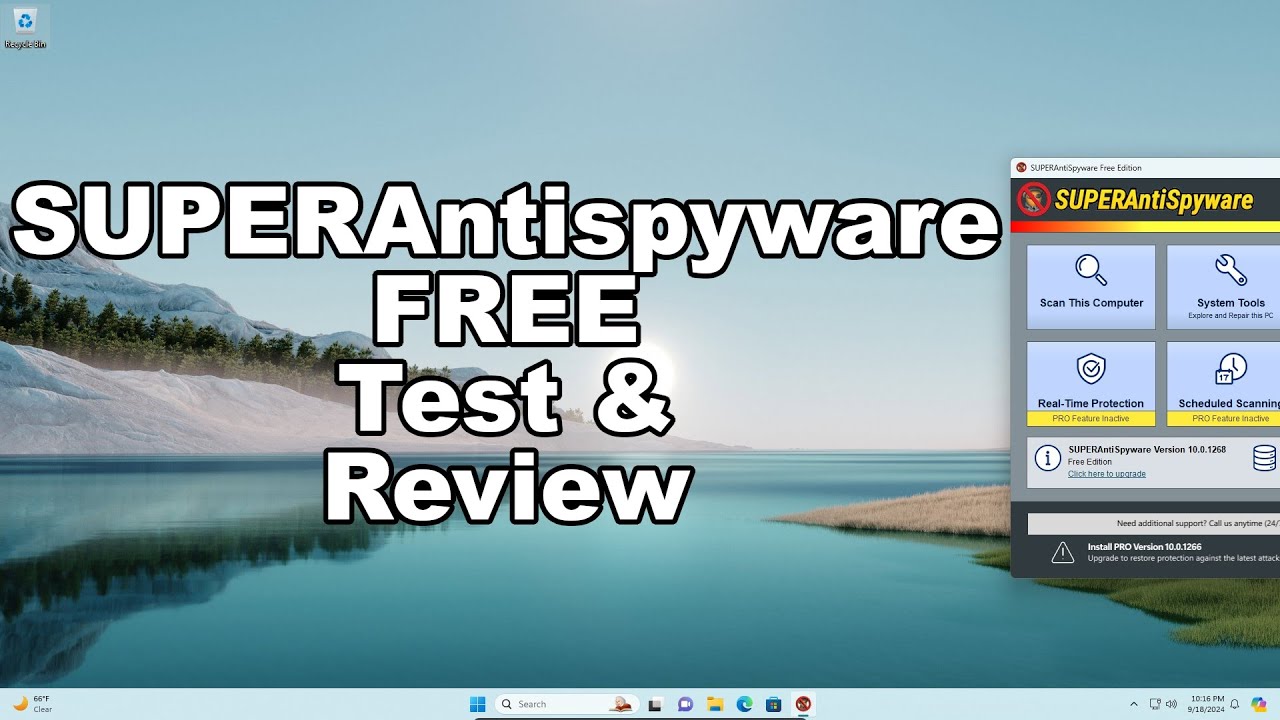Open the 66°F Clear weather widget
1280x720 pixels.
[x=32, y=704]
